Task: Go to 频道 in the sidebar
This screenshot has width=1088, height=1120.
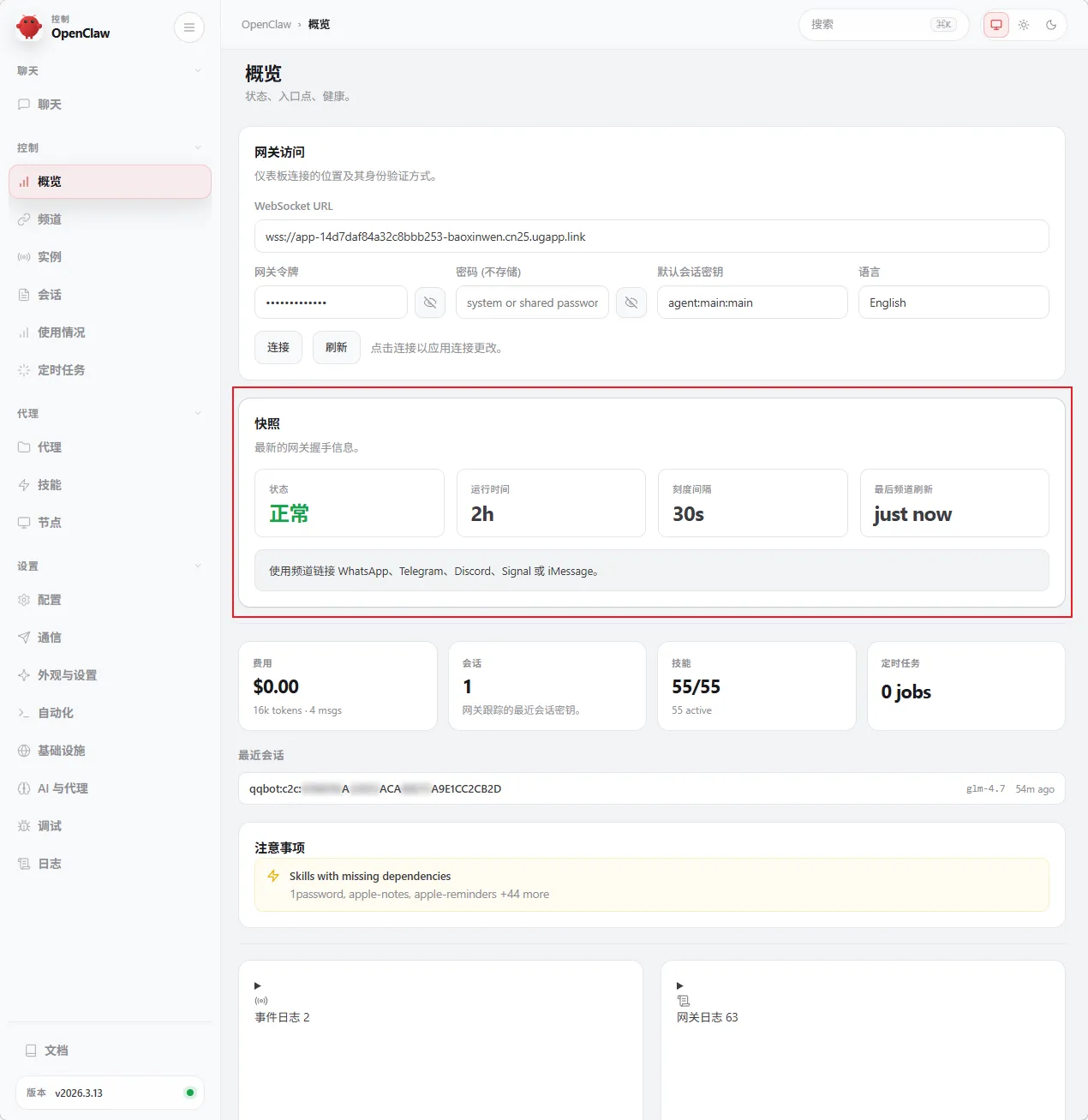Action: [x=50, y=219]
